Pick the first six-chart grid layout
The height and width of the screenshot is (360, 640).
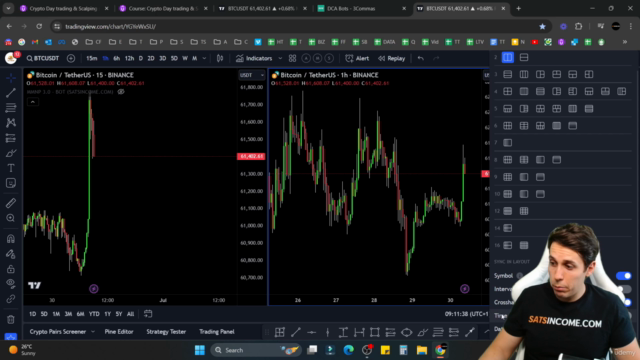point(508,126)
